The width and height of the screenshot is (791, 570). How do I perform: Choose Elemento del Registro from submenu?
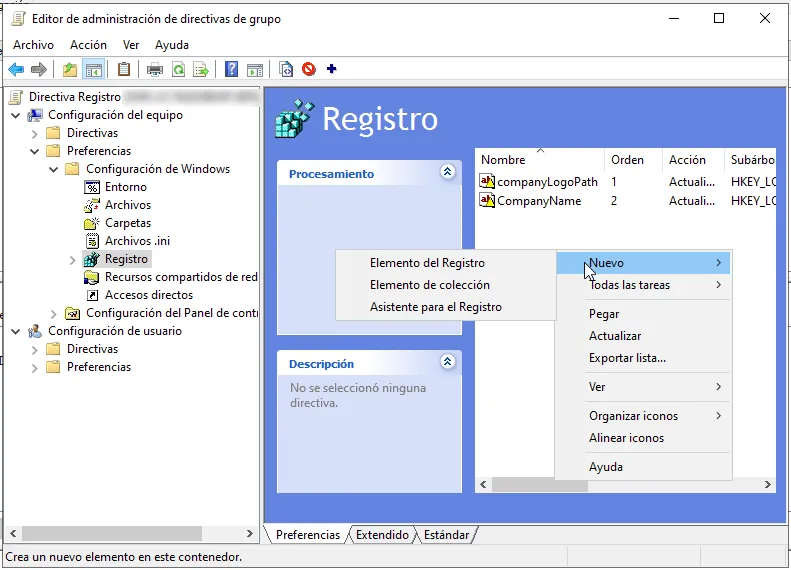click(x=446, y=263)
